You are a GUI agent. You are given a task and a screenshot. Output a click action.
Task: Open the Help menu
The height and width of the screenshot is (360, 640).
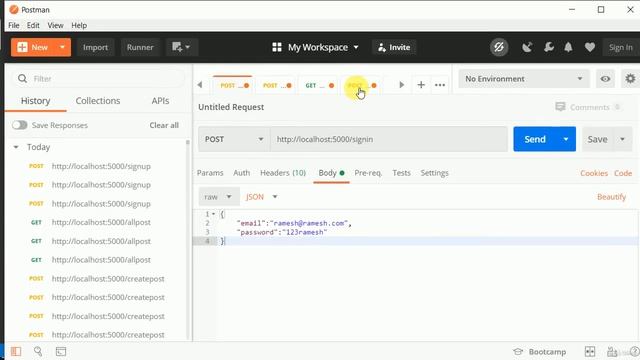point(79,25)
